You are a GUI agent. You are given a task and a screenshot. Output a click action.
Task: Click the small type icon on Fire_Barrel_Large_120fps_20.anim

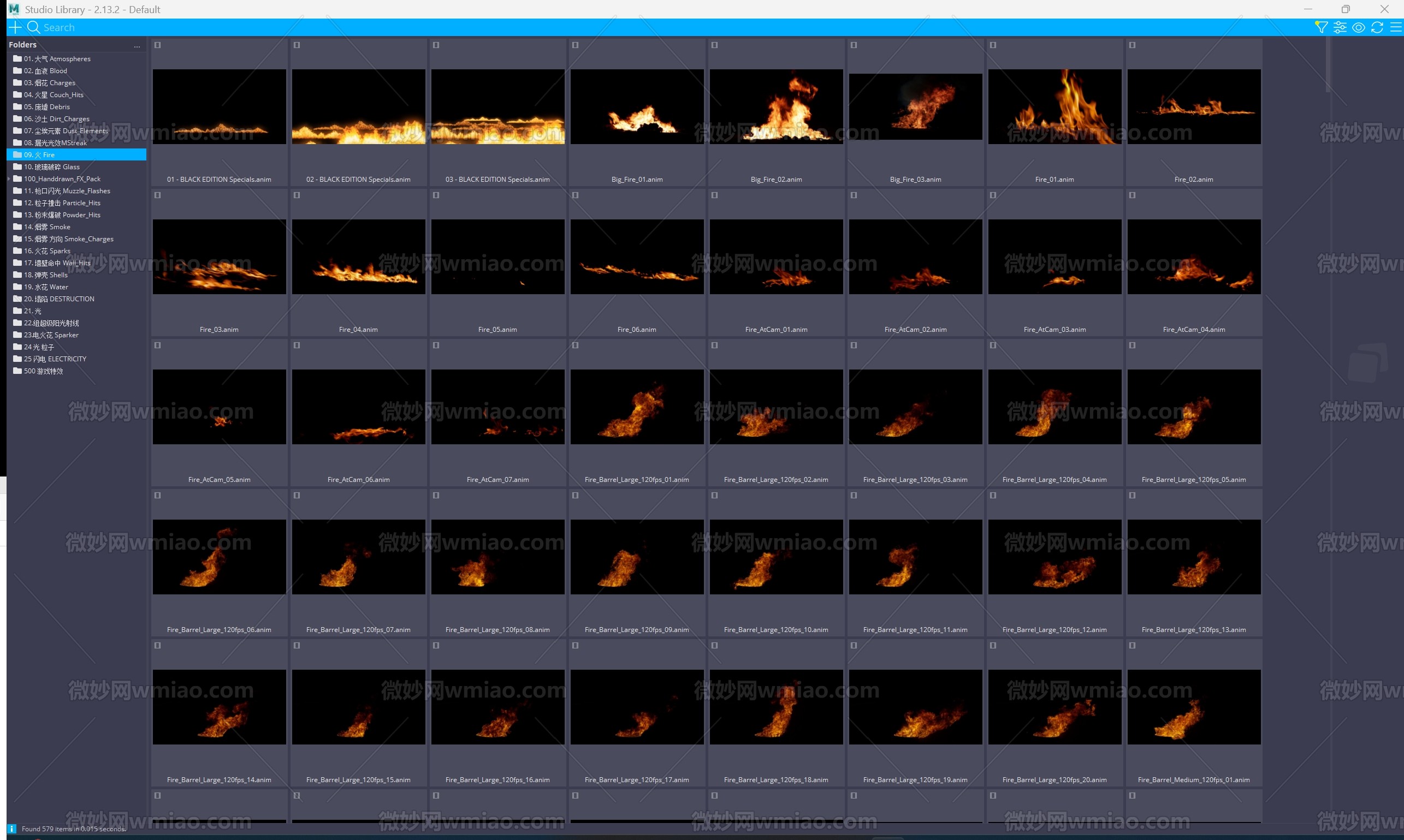click(993, 645)
